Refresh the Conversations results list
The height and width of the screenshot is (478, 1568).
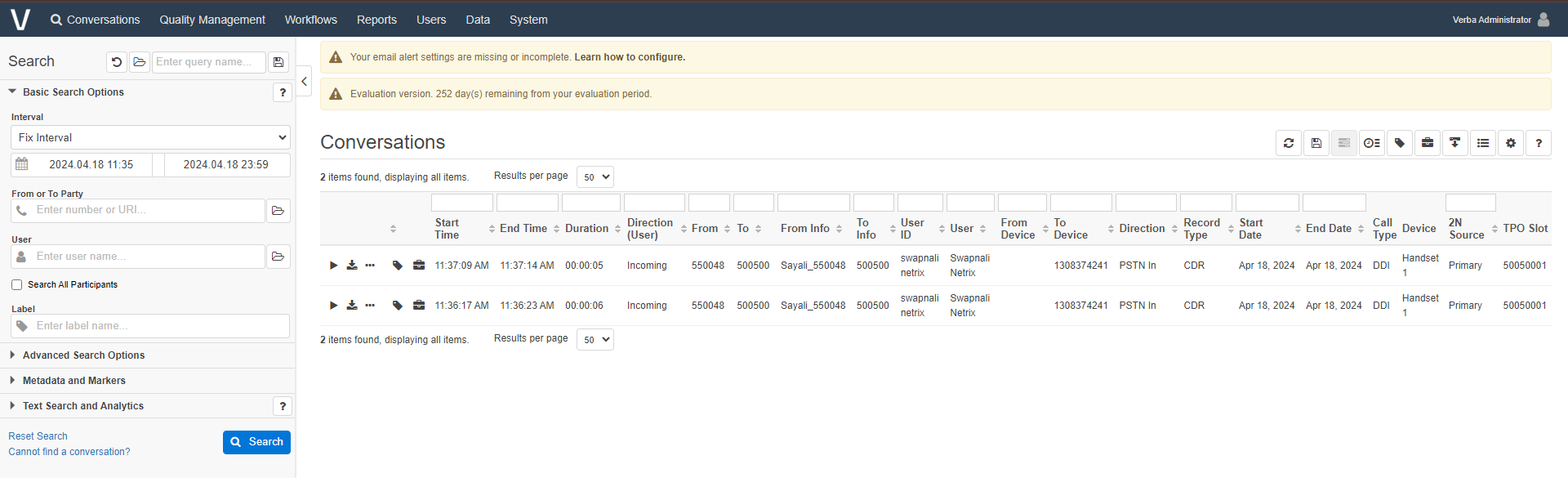click(1289, 143)
